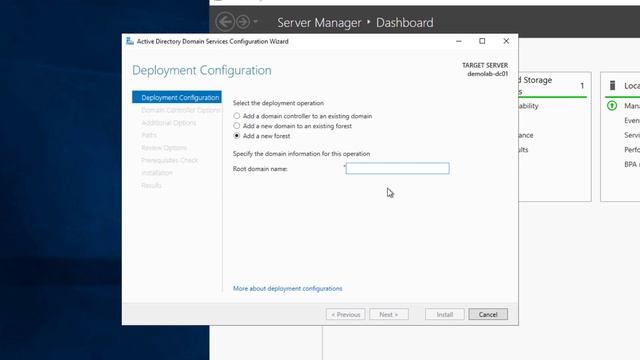The image size is (640, 360).
Task: Select Results step in wizard sidebar
Action: pyautogui.click(x=151, y=185)
